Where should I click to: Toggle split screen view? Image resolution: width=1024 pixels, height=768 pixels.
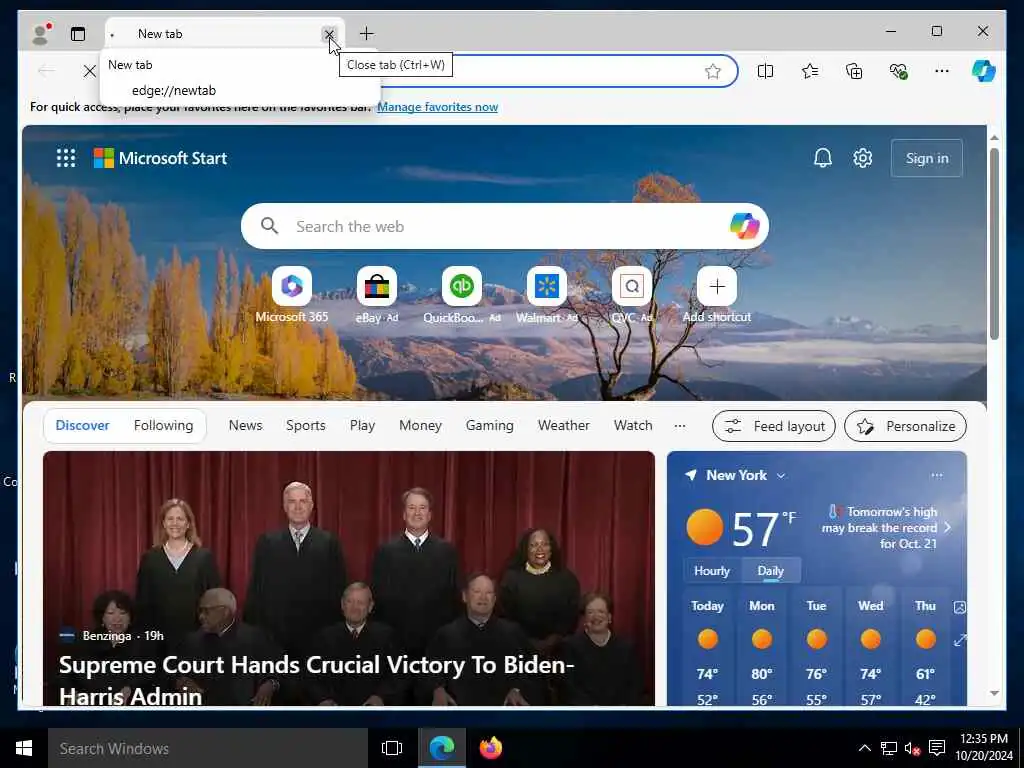click(765, 71)
